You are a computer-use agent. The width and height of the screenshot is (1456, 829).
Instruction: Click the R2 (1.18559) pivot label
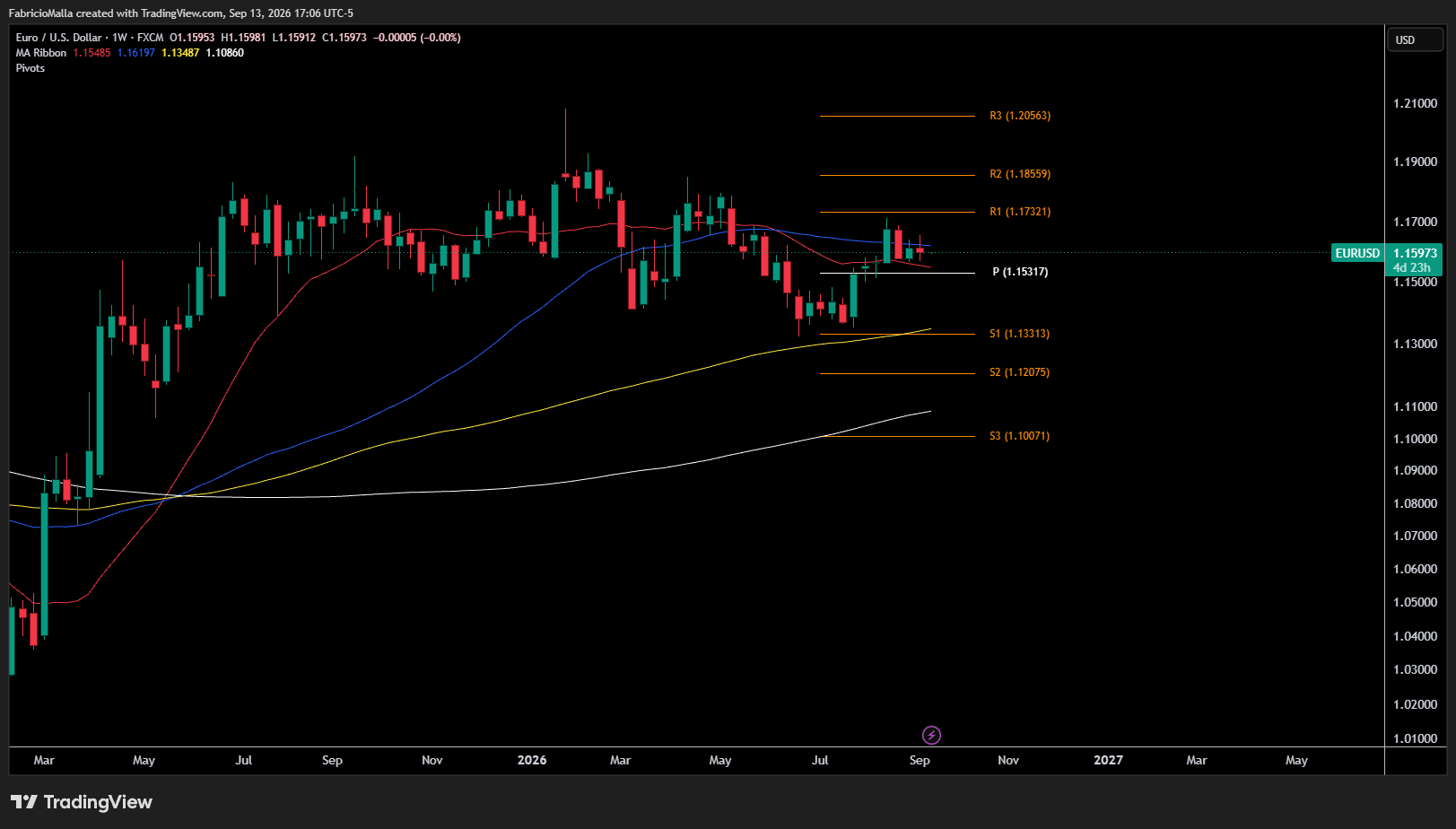click(x=1020, y=174)
